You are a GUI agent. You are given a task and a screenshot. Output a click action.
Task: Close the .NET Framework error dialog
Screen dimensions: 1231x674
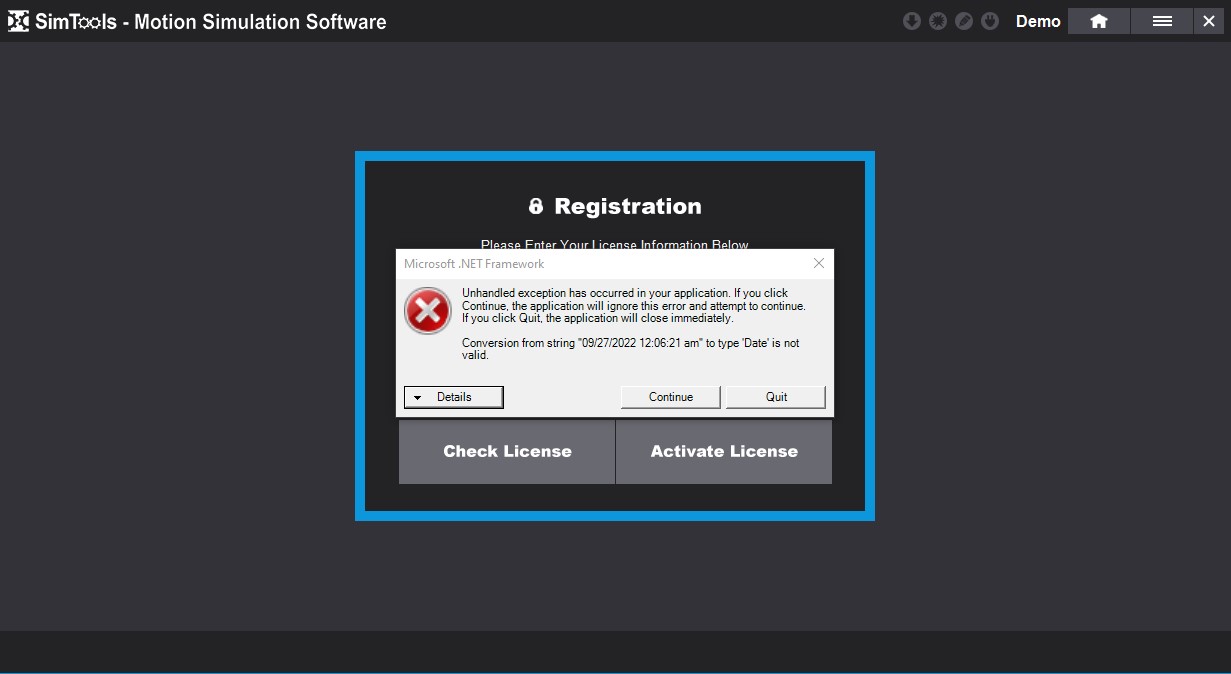(819, 263)
